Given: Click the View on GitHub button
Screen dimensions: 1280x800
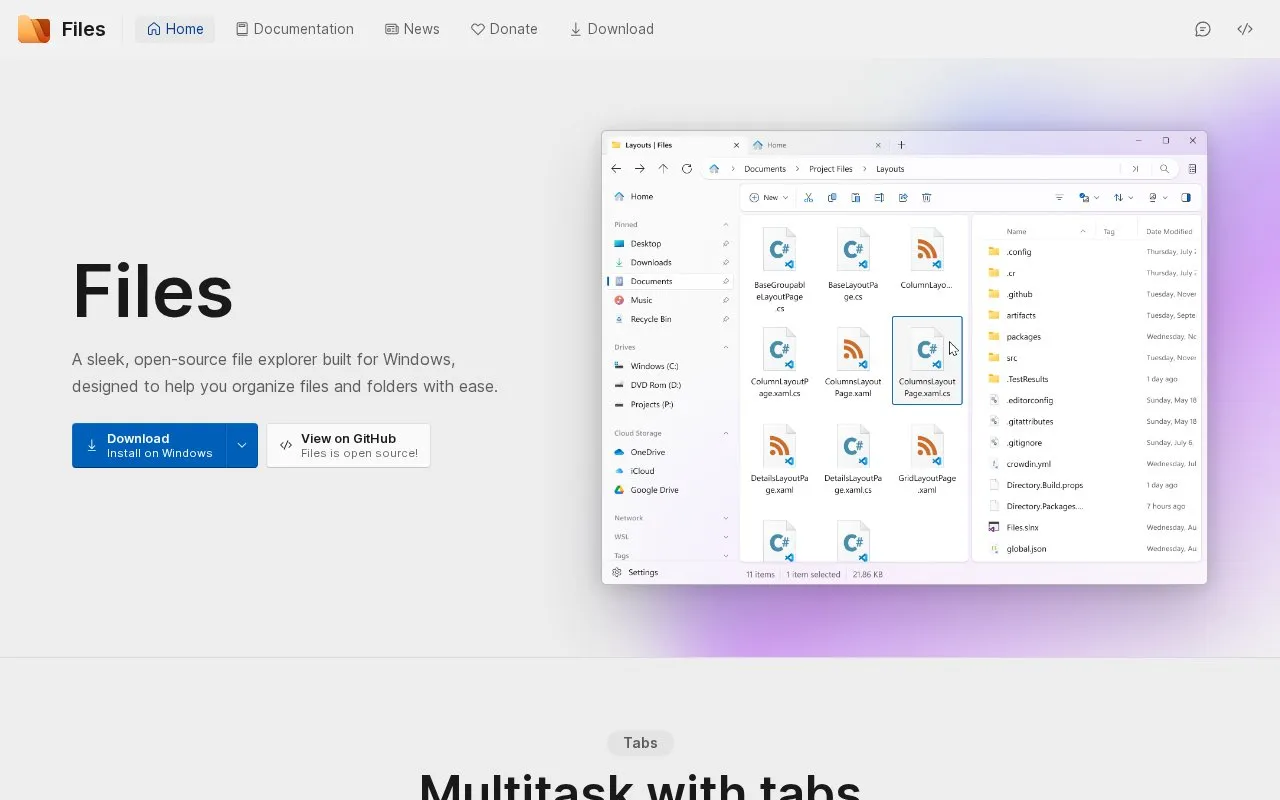Looking at the screenshot, I should [x=348, y=445].
